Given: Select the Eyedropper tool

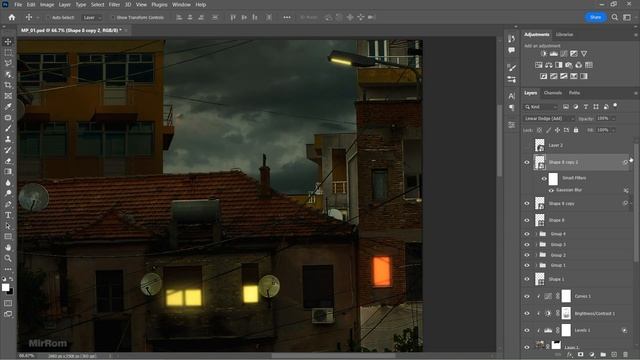Looking at the screenshot, I should [8, 107].
